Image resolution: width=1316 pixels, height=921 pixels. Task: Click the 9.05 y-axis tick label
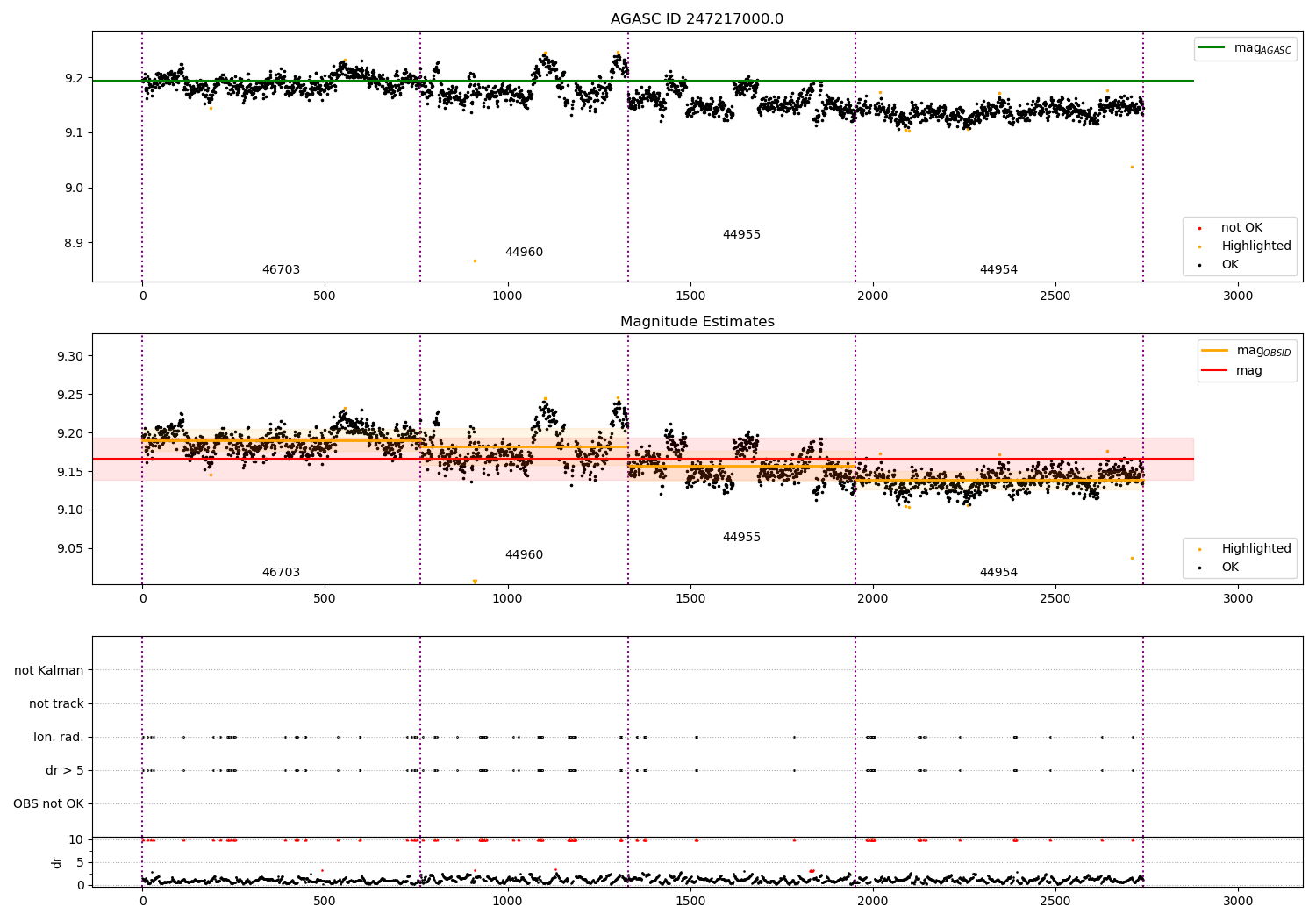tap(71, 549)
